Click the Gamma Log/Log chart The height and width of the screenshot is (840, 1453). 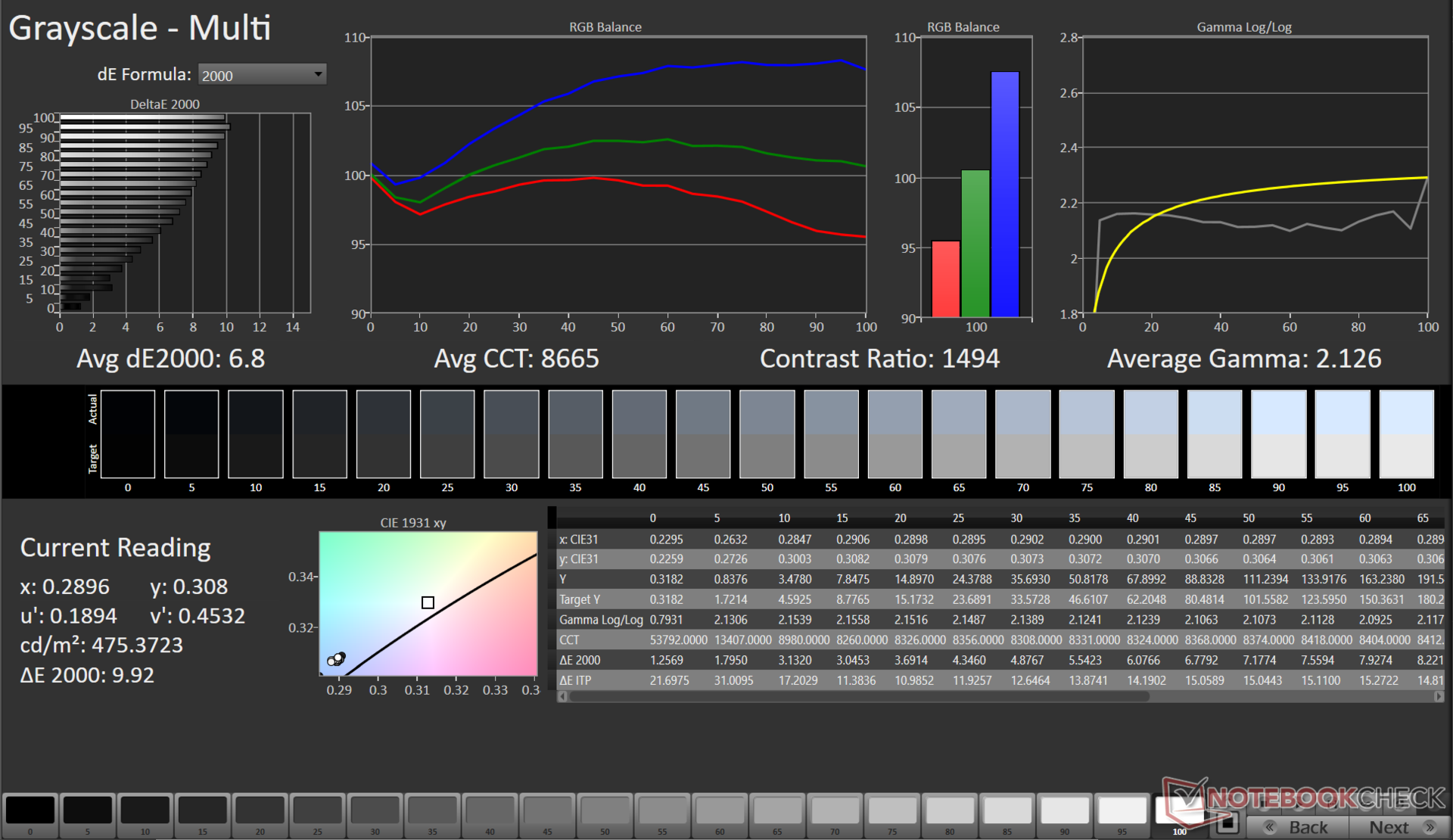(1255, 175)
